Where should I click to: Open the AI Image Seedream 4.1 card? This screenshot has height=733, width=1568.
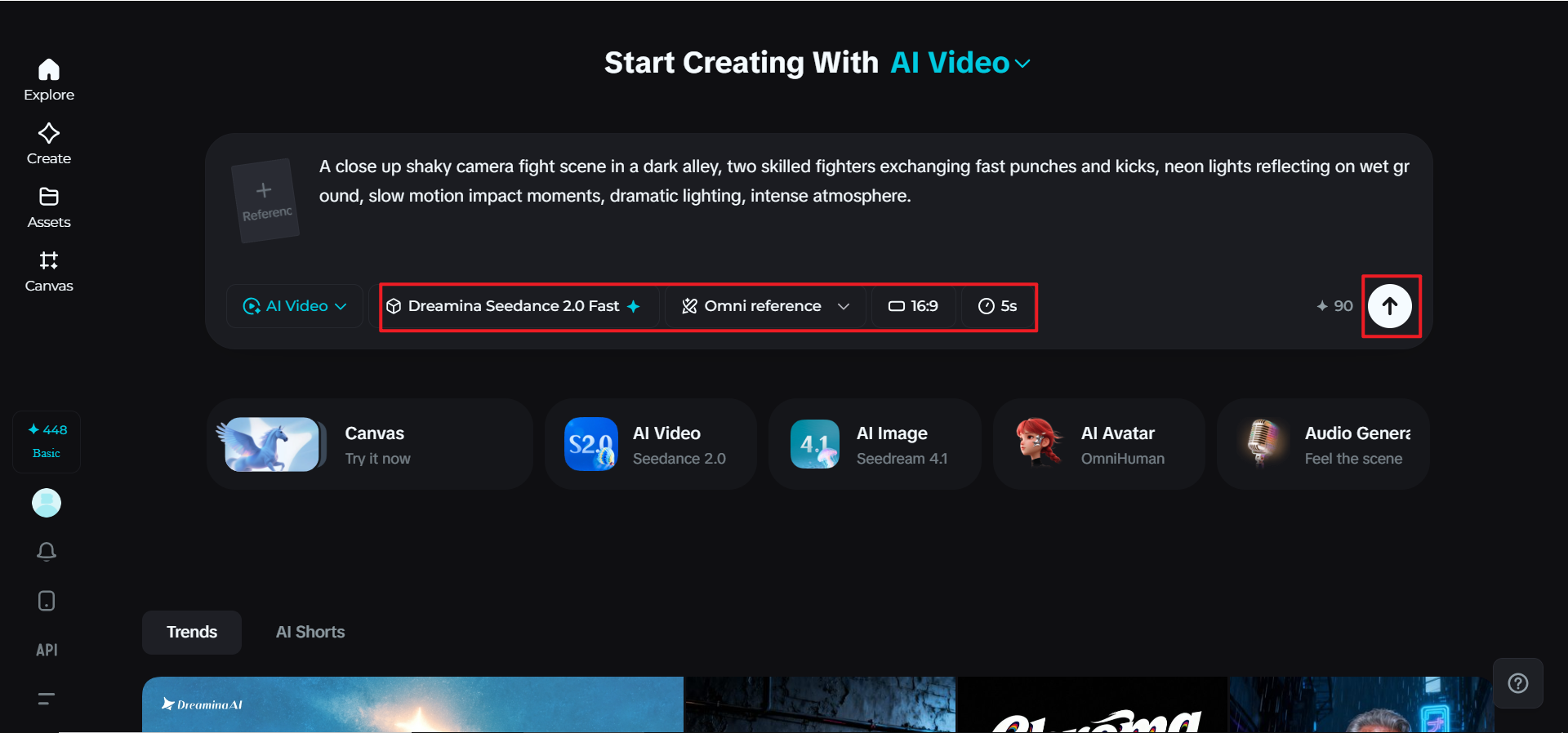click(x=875, y=444)
